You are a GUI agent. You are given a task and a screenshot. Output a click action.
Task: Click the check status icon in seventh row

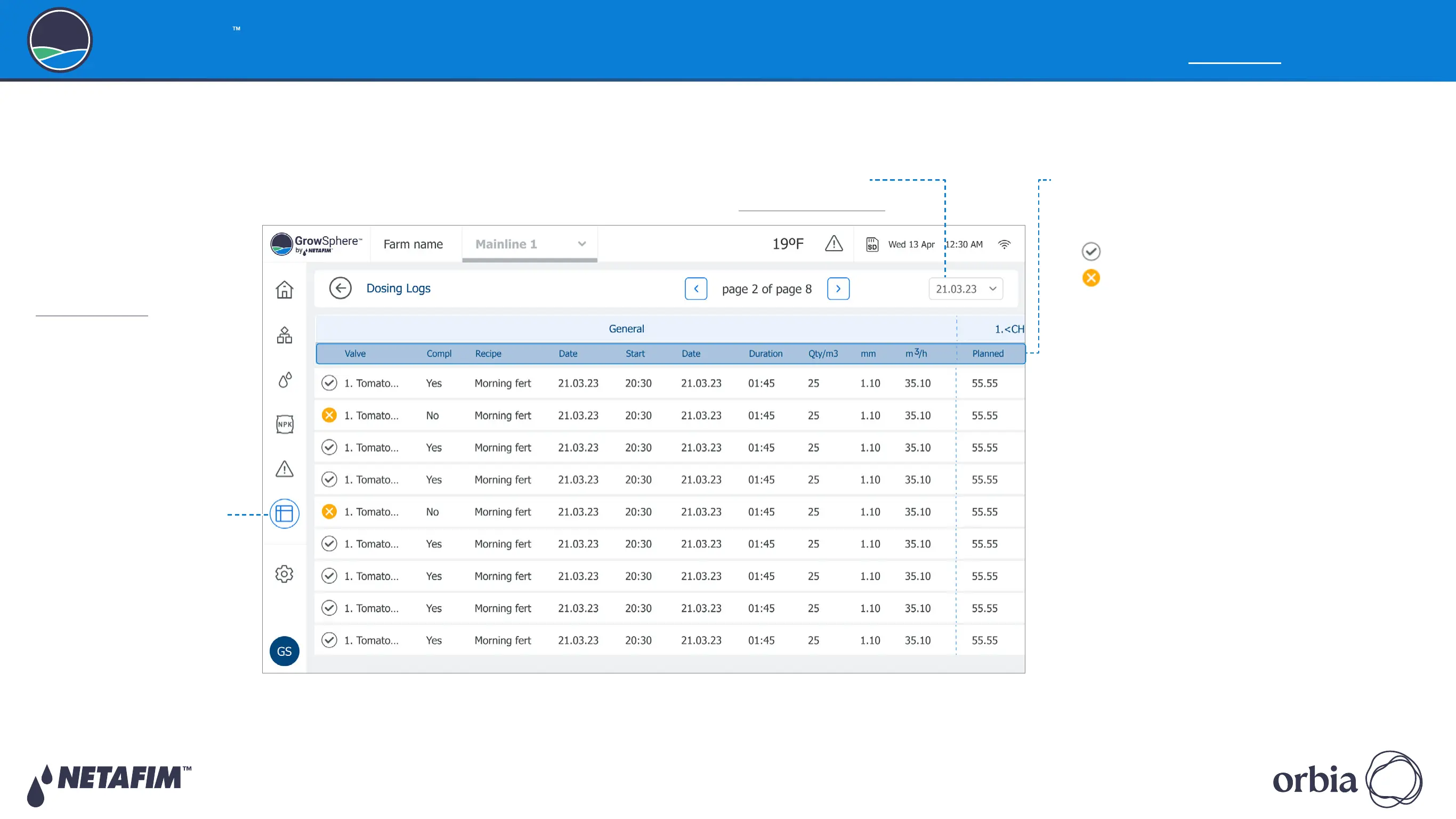(329, 576)
